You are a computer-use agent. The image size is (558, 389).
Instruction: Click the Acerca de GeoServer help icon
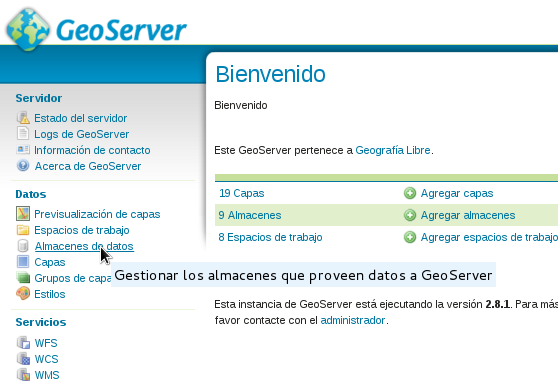click(23, 165)
